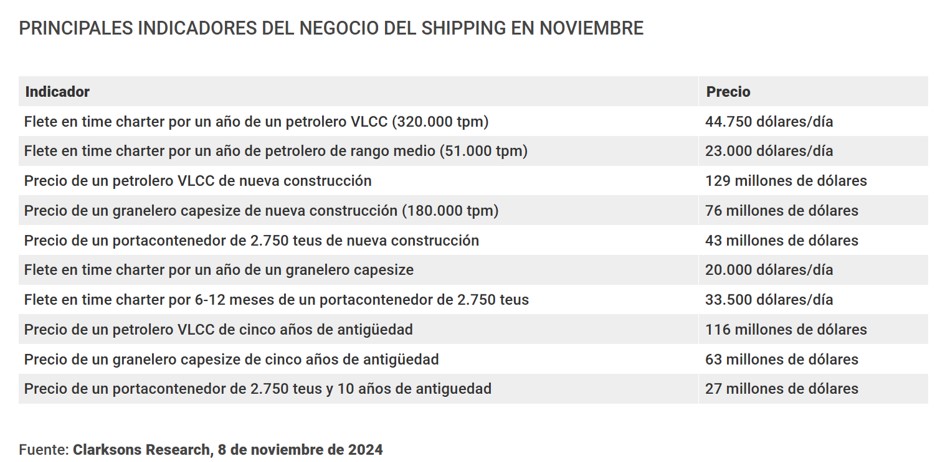Click the 'Precio' column header
This screenshot has width=950, height=462.
click(x=728, y=92)
